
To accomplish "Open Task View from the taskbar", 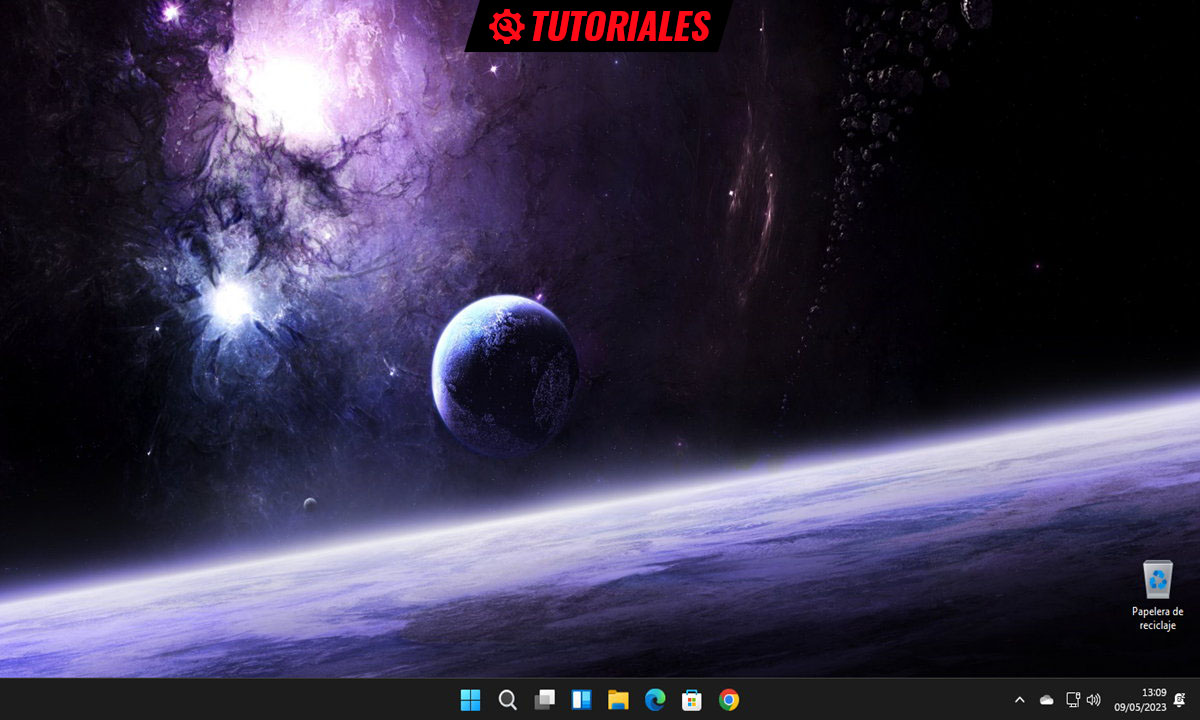I will pyautogui.click(x=544, y=700).
